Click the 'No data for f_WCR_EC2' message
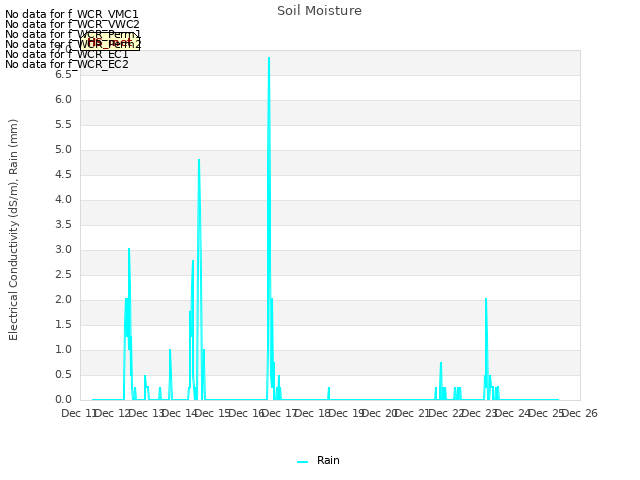The width and height of the screenshot is (640, 480). click(x=67, y=64)
